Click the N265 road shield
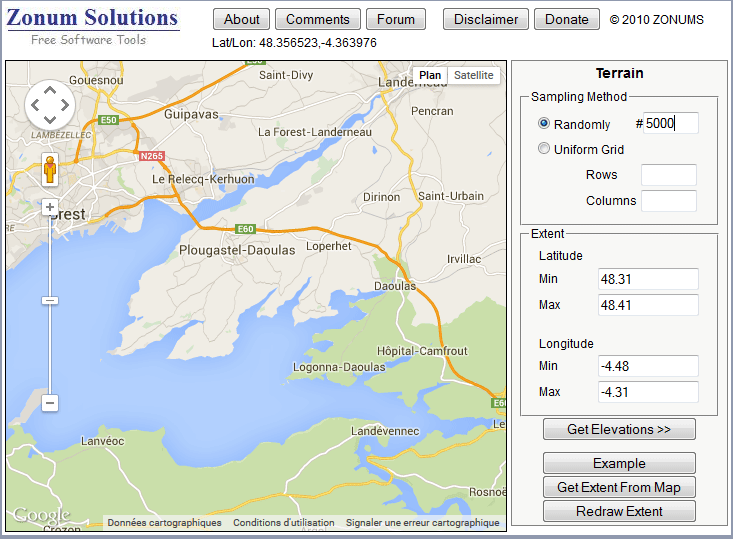Viewport: 733px width, 539px height. [x=151, y=156]
